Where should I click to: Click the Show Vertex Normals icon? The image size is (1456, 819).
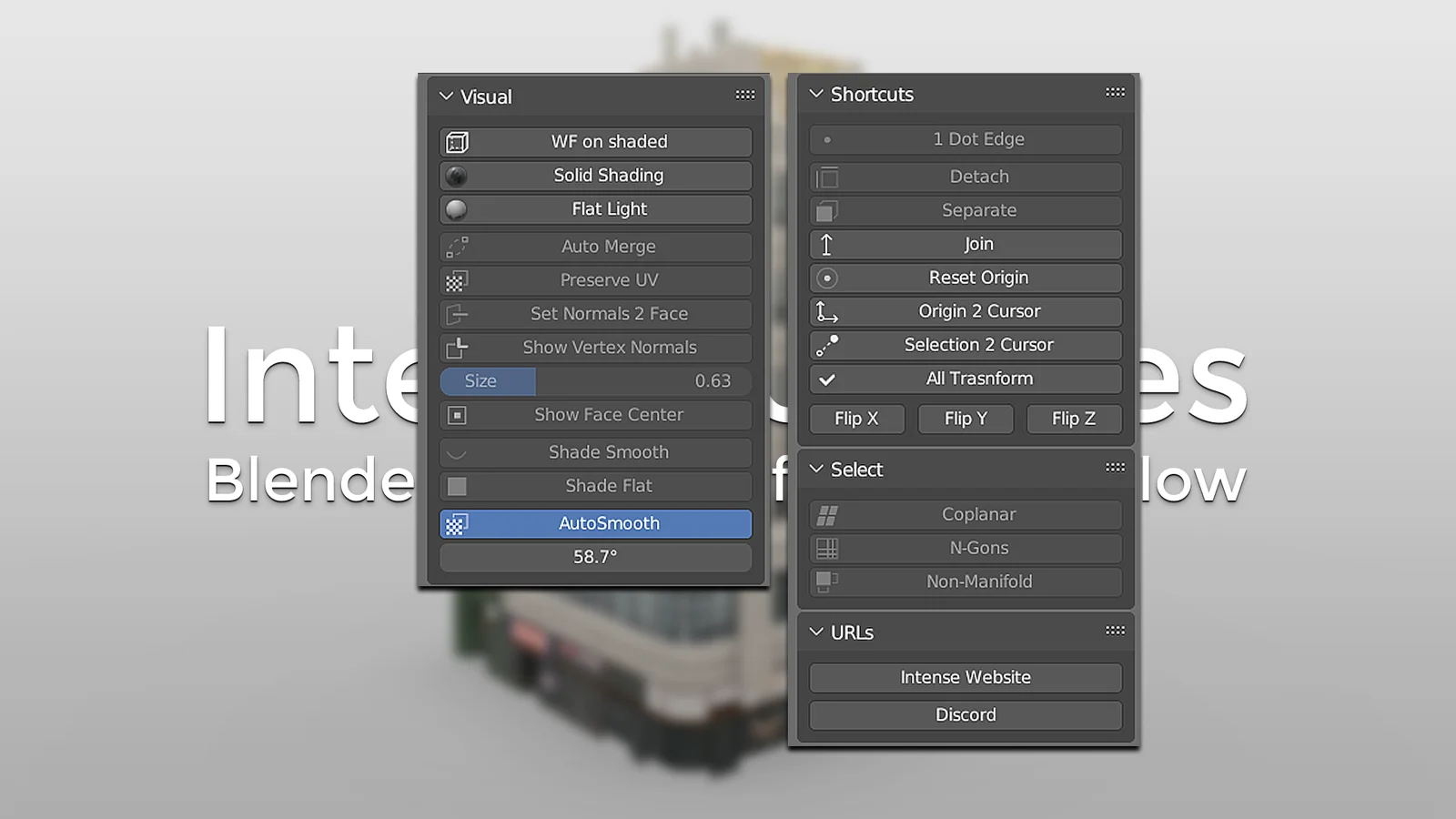tap(456, 347)
